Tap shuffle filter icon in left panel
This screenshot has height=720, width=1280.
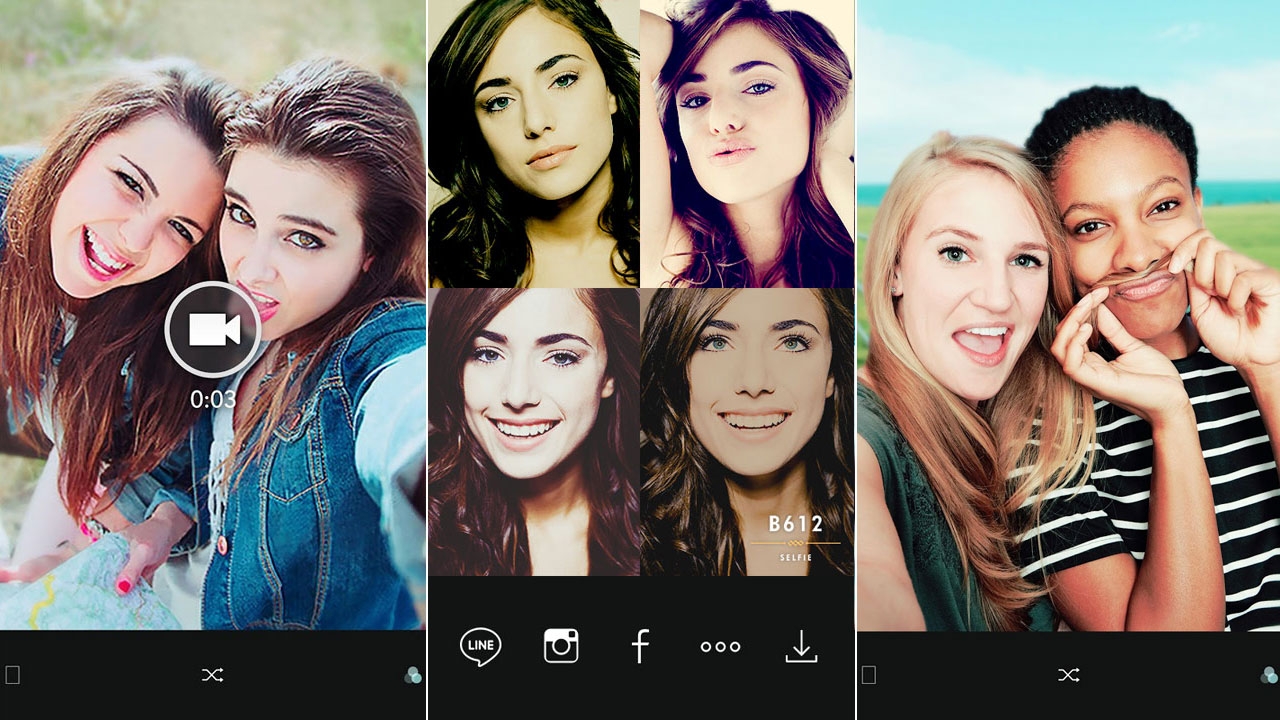click(212, 675)
